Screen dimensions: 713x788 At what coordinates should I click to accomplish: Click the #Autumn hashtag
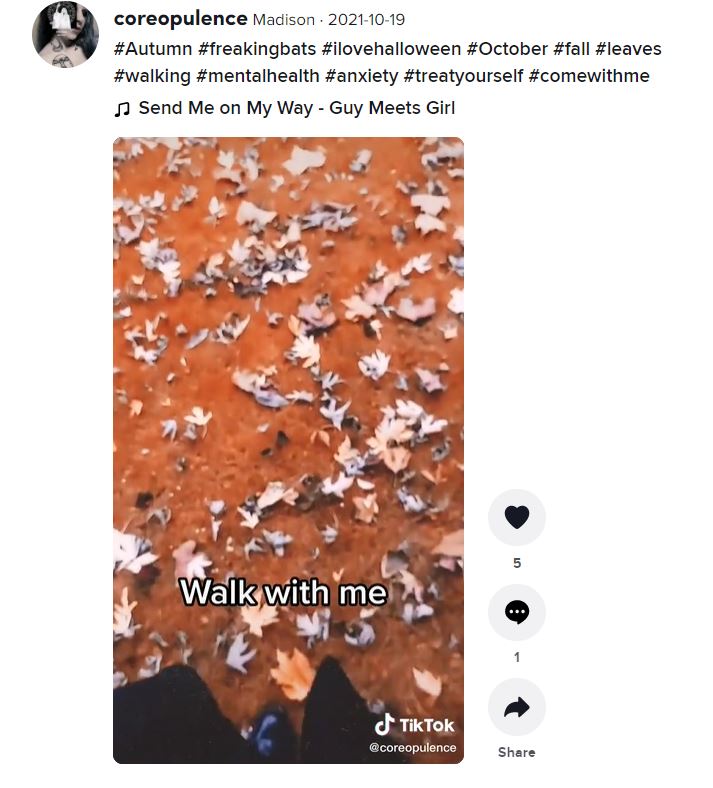coord(153,49)
